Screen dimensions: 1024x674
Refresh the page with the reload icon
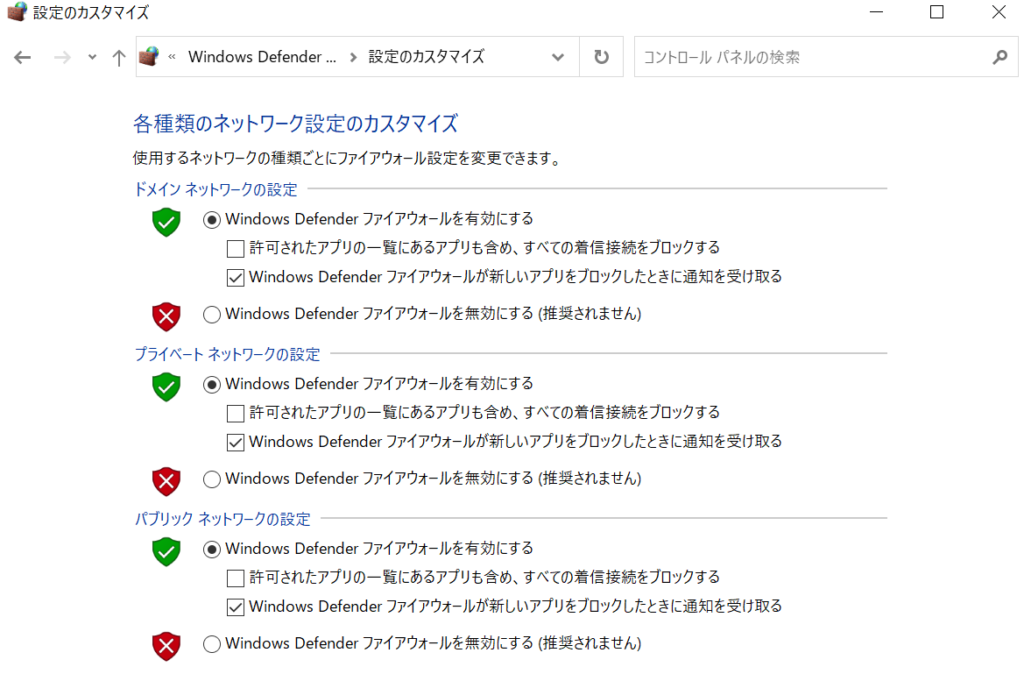pyautogui.click(x=601, y=57)
